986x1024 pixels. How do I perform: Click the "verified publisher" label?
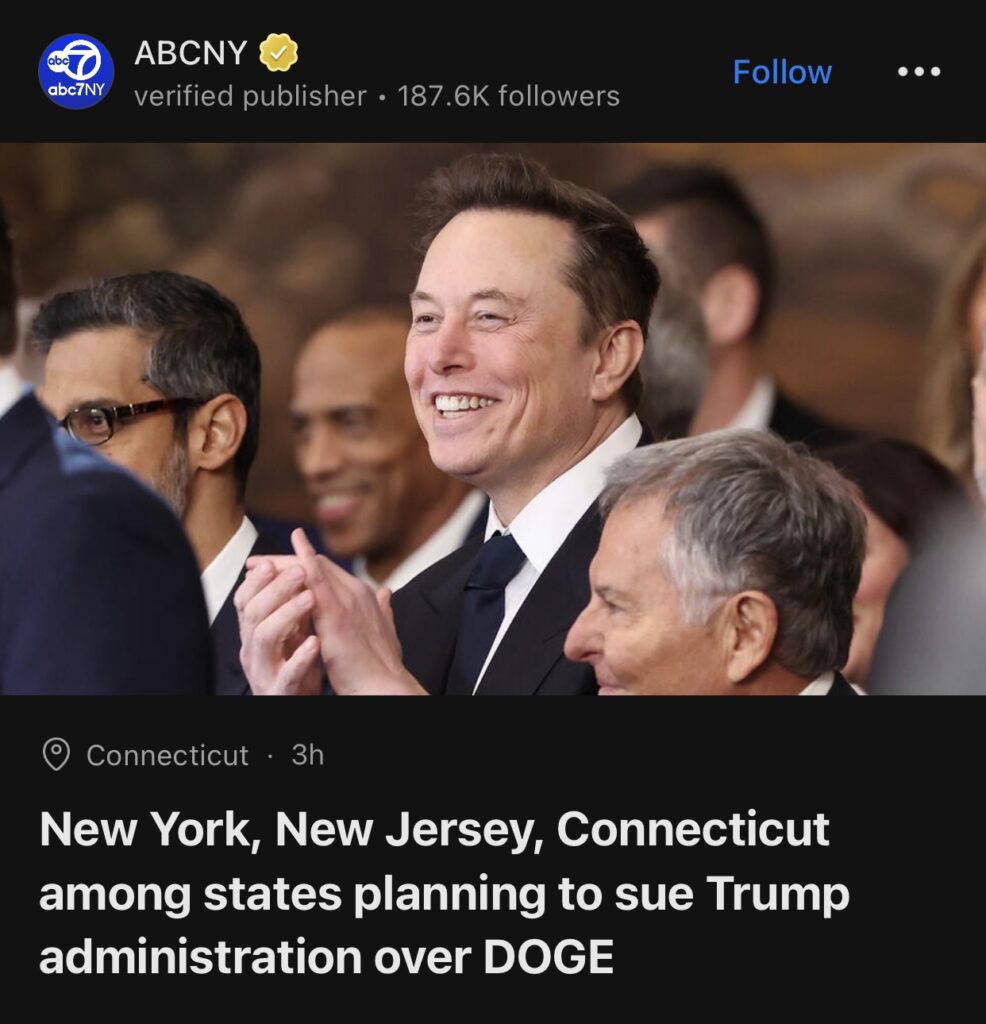(x=250, y=97)
